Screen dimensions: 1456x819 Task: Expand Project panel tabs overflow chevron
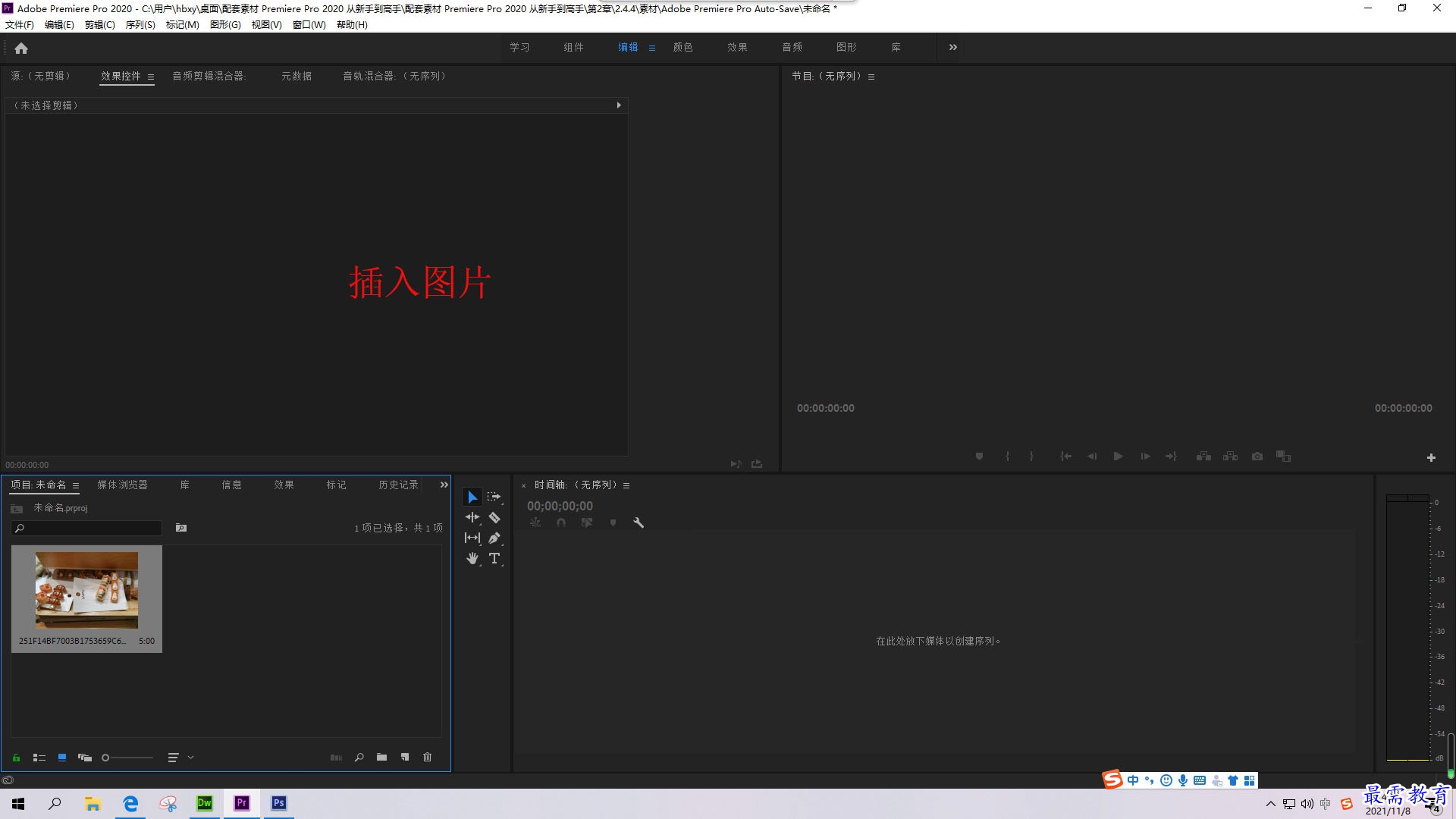point(444,485)
